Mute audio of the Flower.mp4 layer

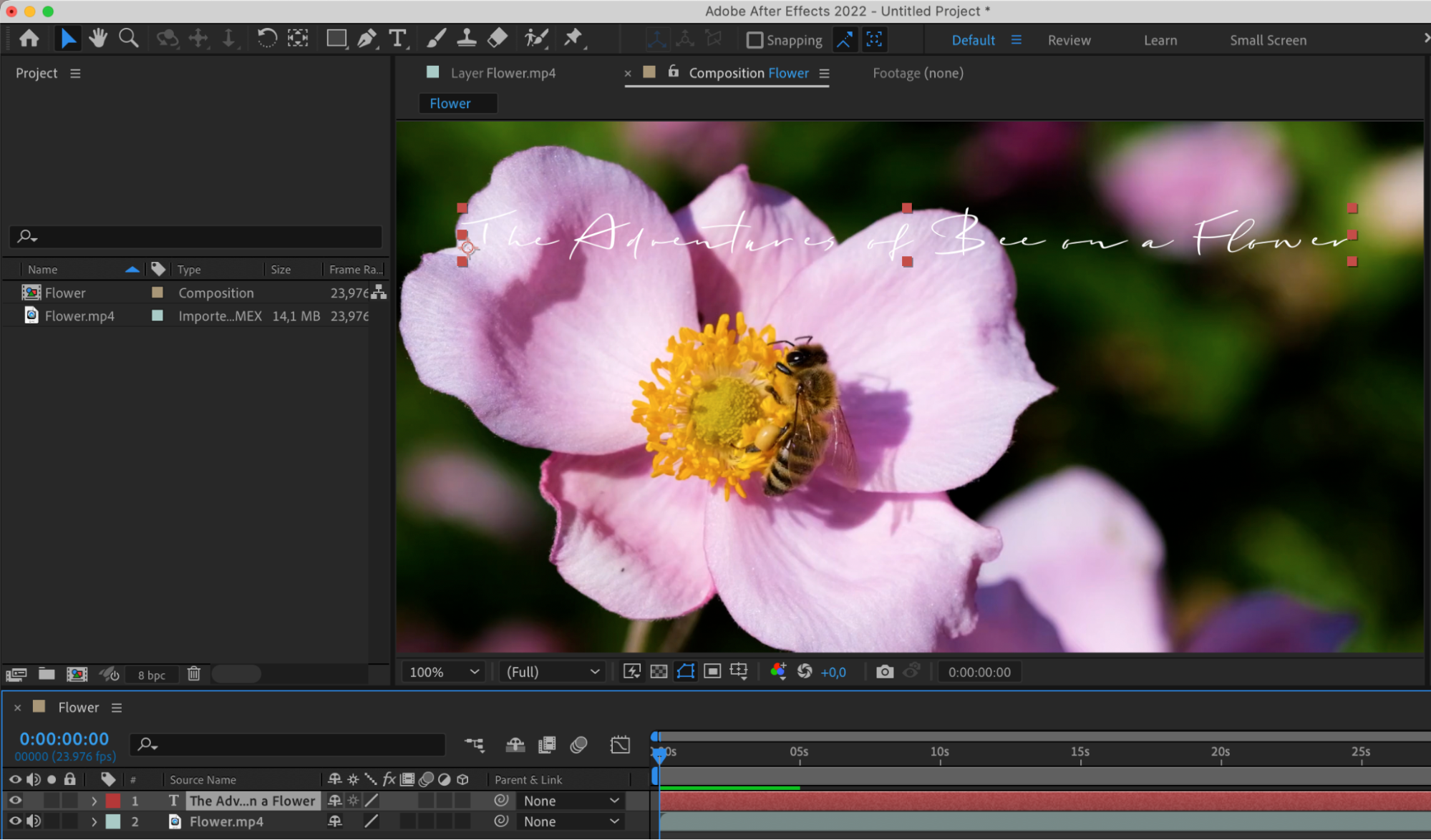(34, 821)
